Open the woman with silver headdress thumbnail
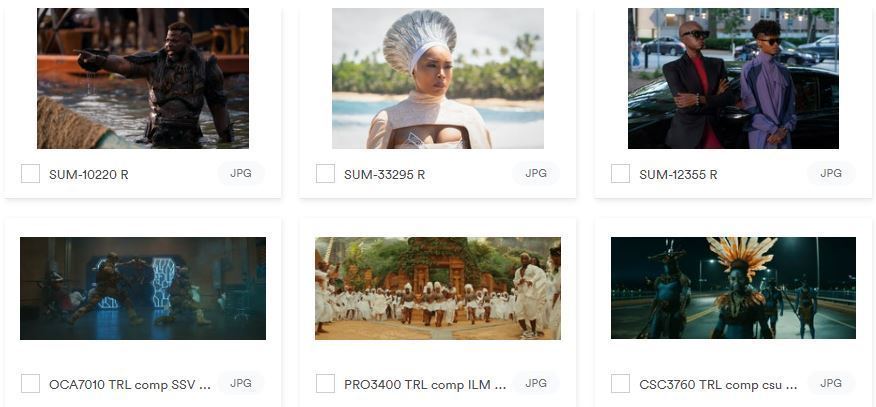The height and width of the screenshot is (407, 876). (438, 78)
